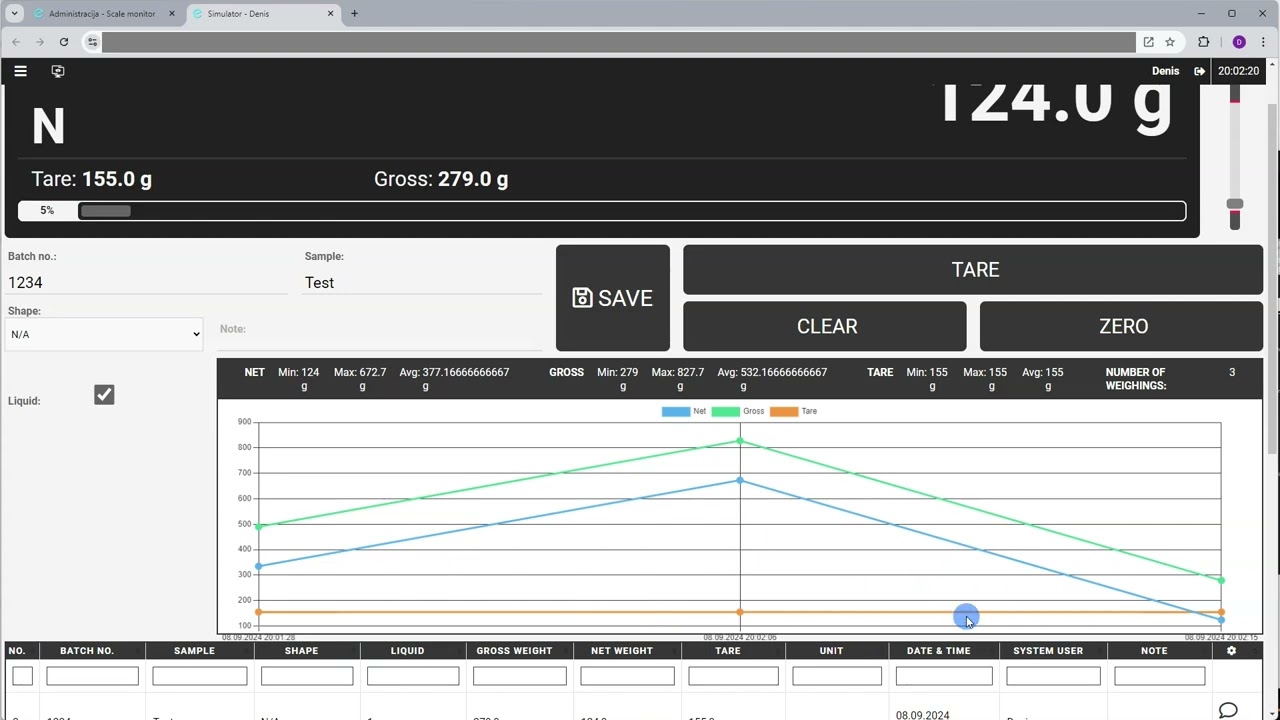
Task: Open the Chrome profile avatar
Action: pyautogui.click(x=1239, y=42)
